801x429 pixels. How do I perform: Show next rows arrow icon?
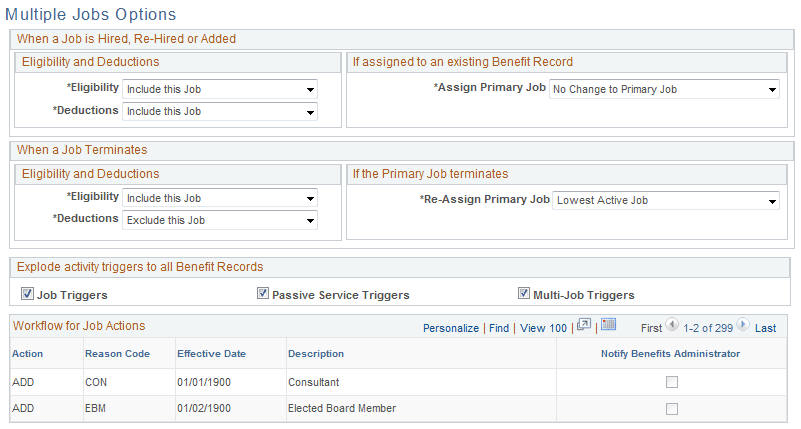[x=743, y=324]
